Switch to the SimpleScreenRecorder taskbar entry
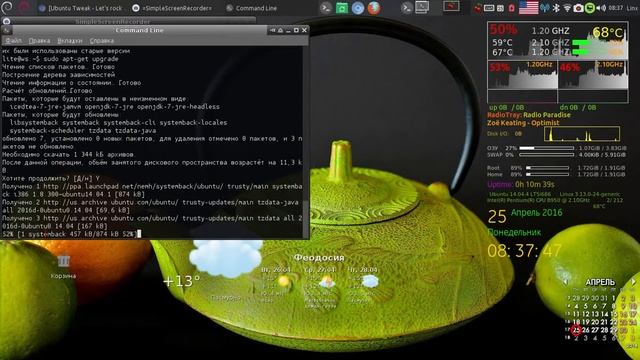 [173, 8]
